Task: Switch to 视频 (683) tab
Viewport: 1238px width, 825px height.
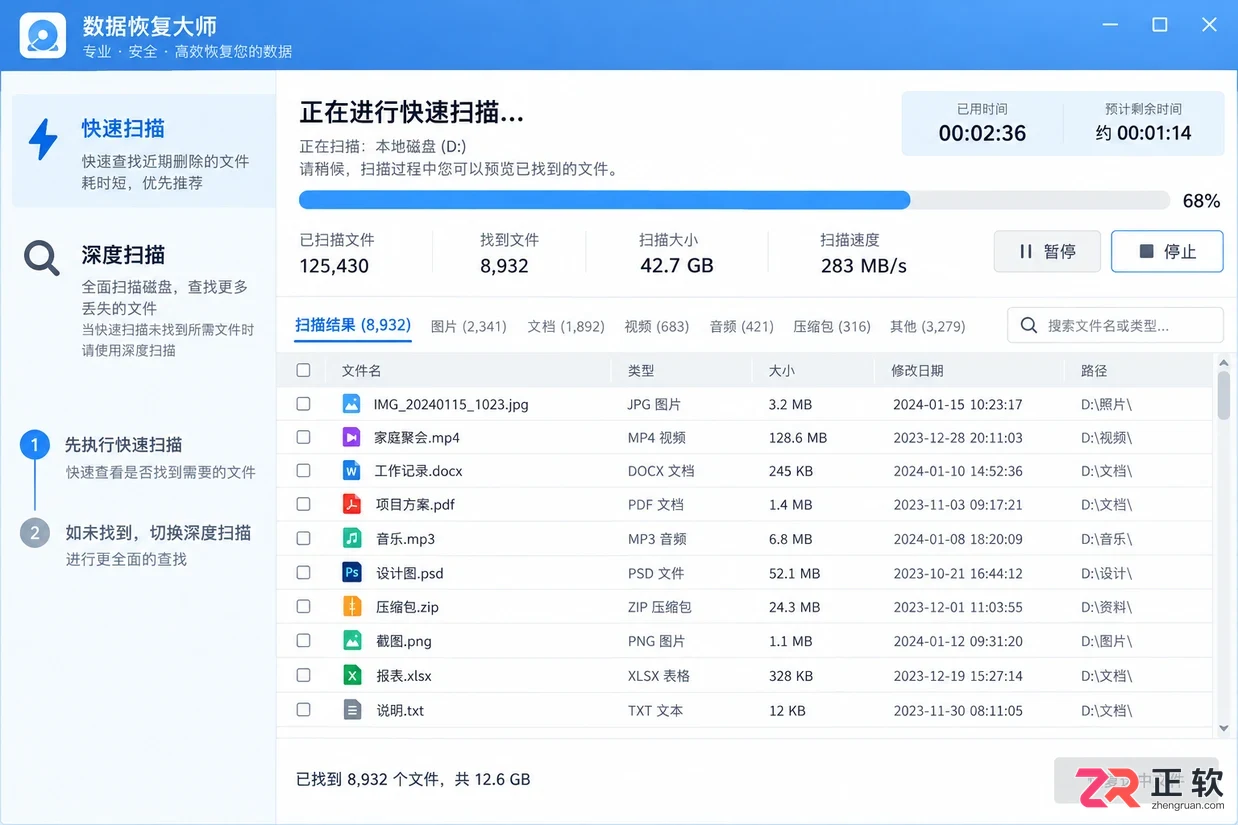Action: [x=656, y=326]
